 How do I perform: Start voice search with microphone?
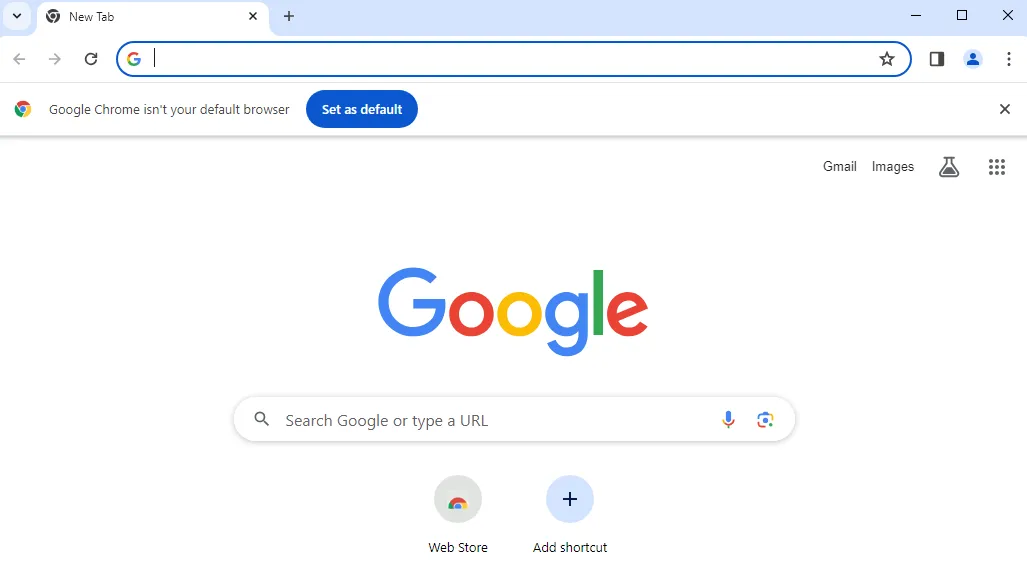click(728, 419)
